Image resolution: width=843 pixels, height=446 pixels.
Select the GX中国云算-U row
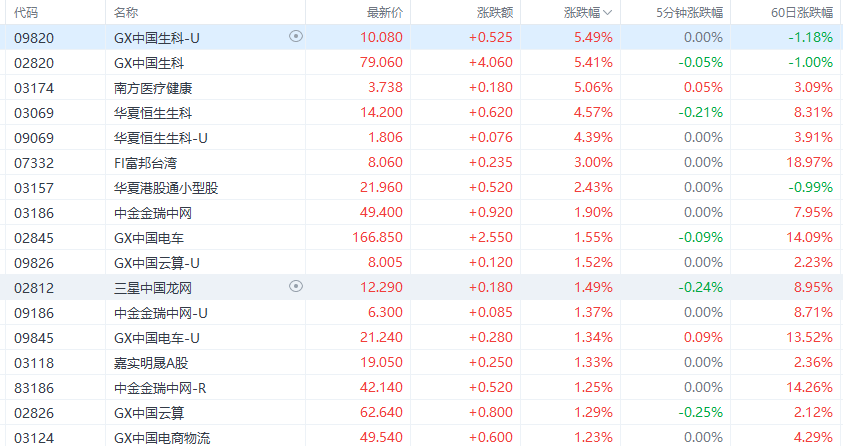coord(157,262)
